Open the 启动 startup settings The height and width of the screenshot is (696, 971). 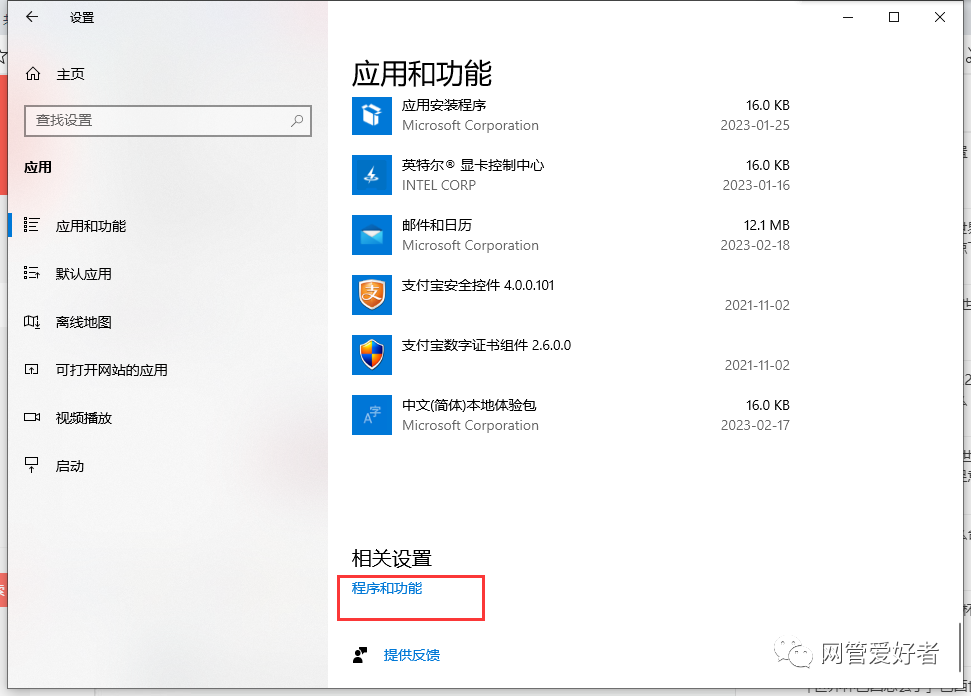(x=69, y=466)
